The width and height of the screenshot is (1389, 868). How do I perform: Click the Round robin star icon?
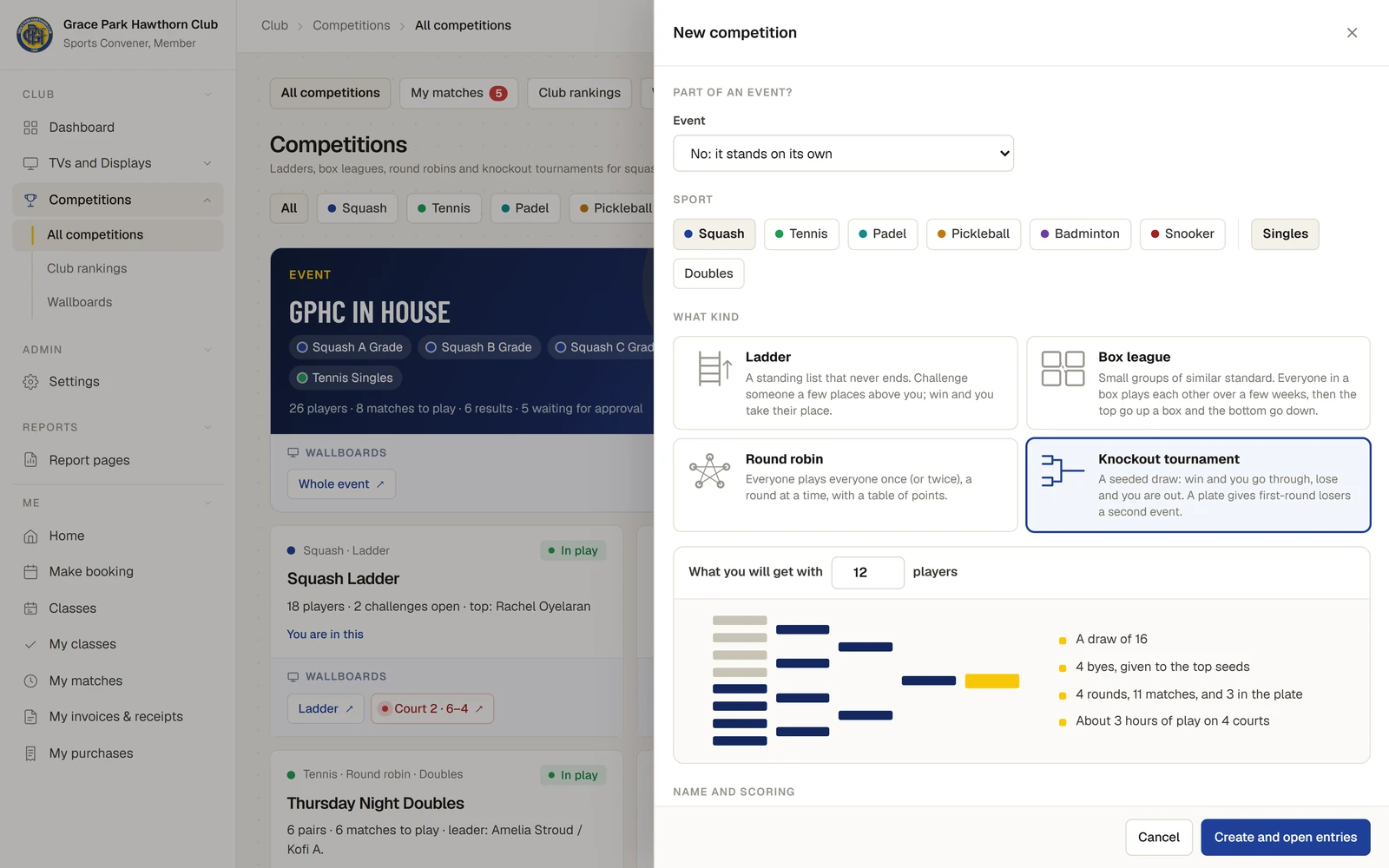tap(710, 471)
